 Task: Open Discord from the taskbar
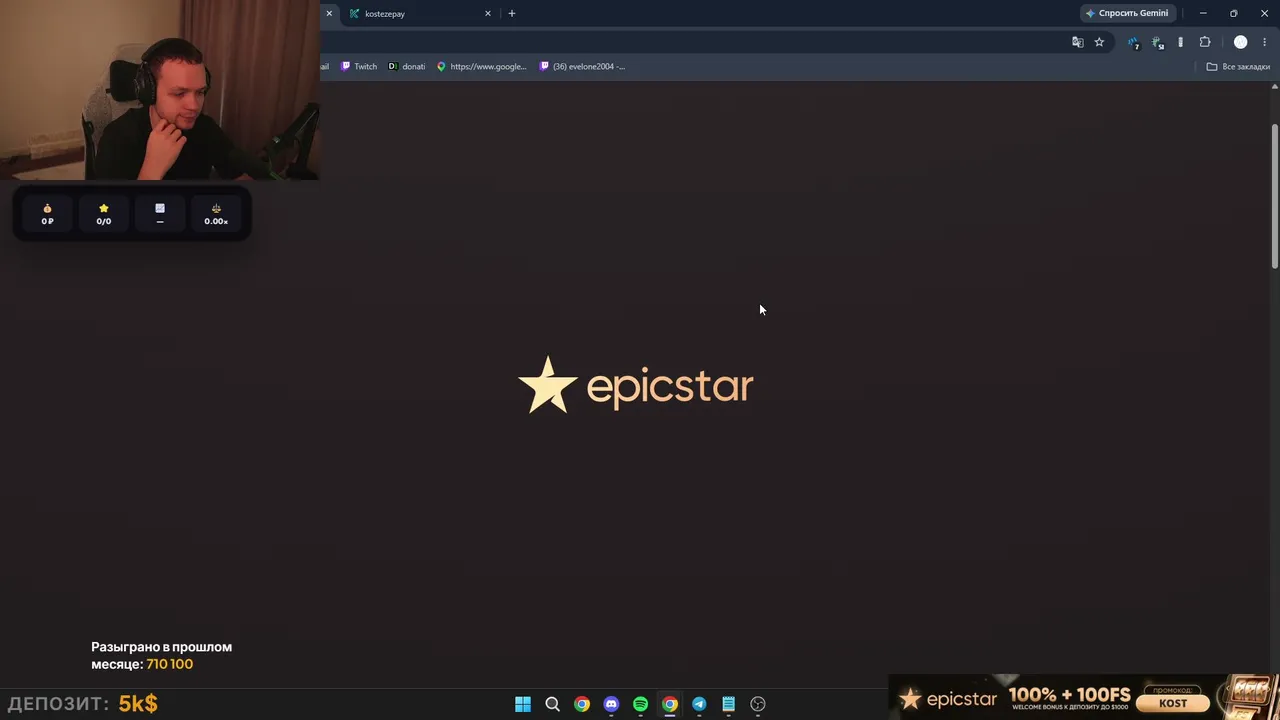point(611,704)
